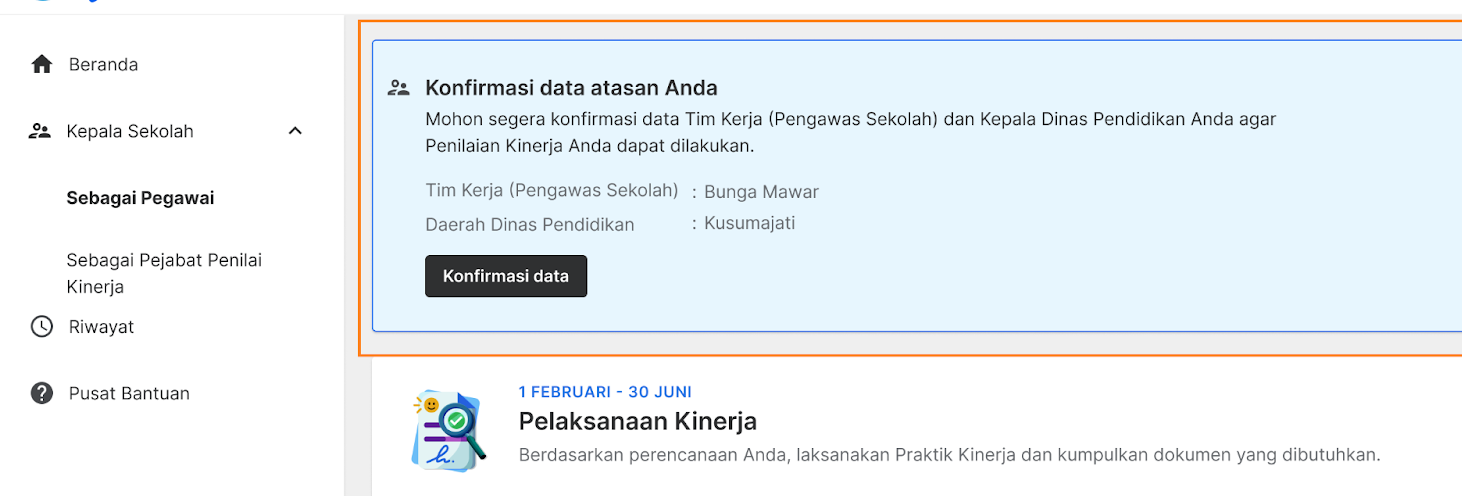Click the question mark help icon
This screenshot has height=496, width=1462.
tap(41, 393)
